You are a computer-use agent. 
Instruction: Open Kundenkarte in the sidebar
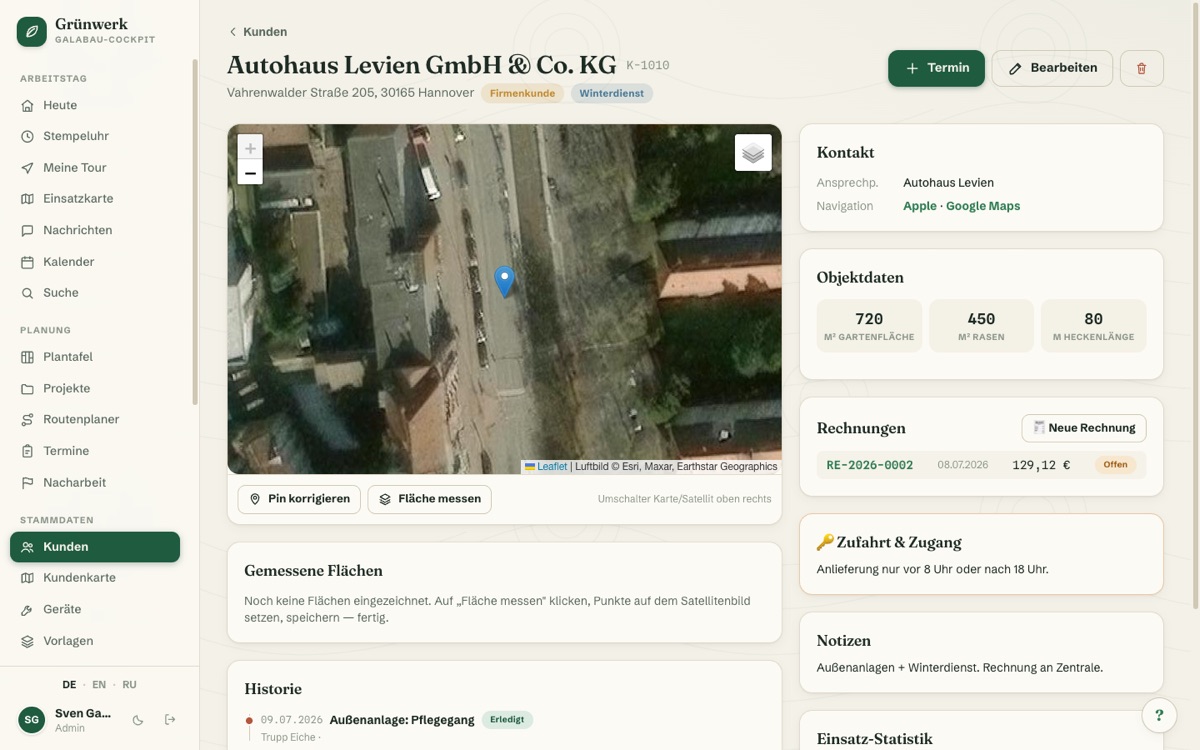coord(95,578)
